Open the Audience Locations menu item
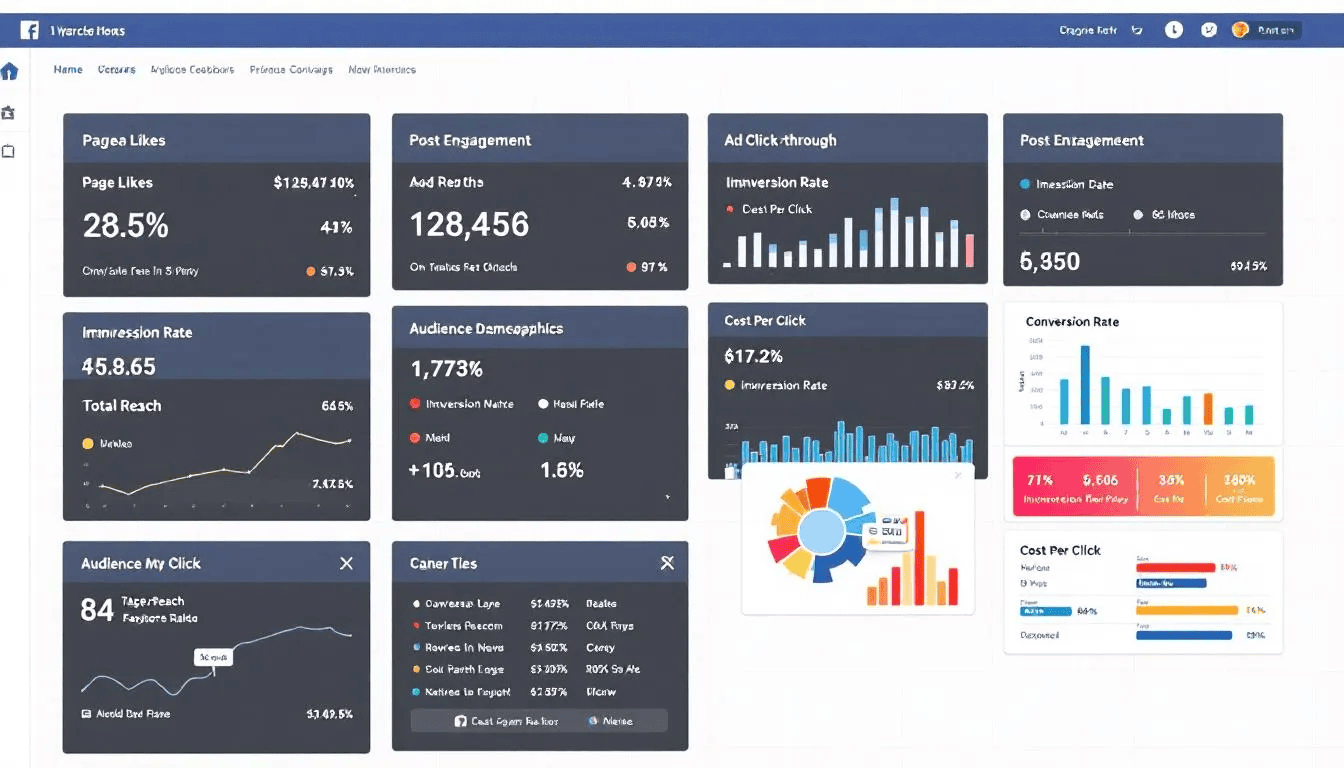Viewport: 1344px width, 768px height. point(192,69)
